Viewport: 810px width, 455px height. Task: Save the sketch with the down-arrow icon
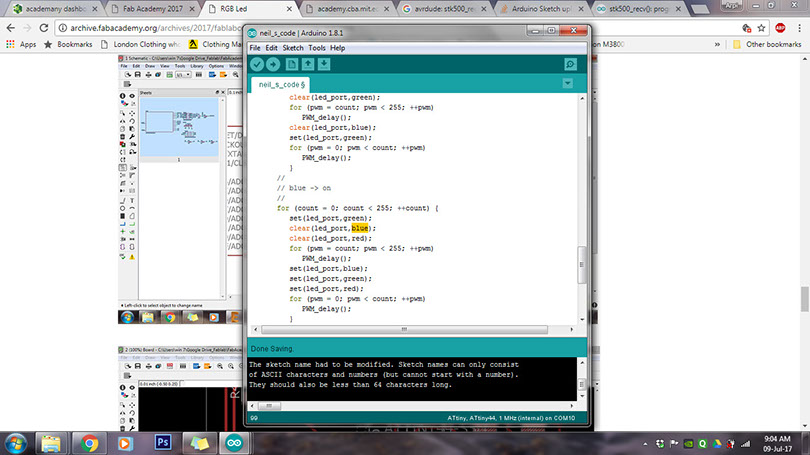(324, 65)
